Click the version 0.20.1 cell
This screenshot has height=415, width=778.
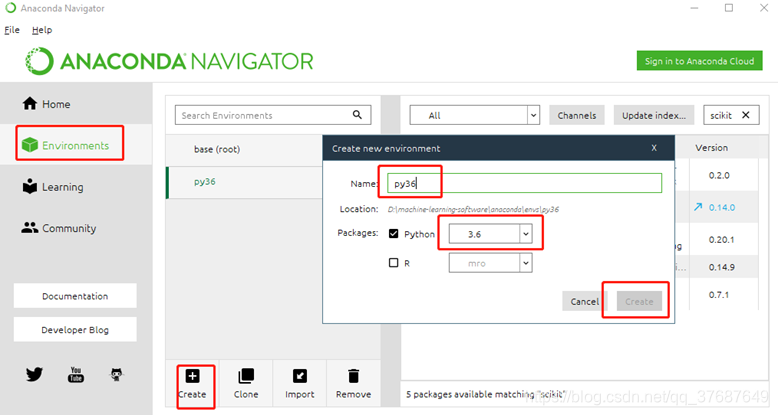pyautogui.click(x=721, y=239)
